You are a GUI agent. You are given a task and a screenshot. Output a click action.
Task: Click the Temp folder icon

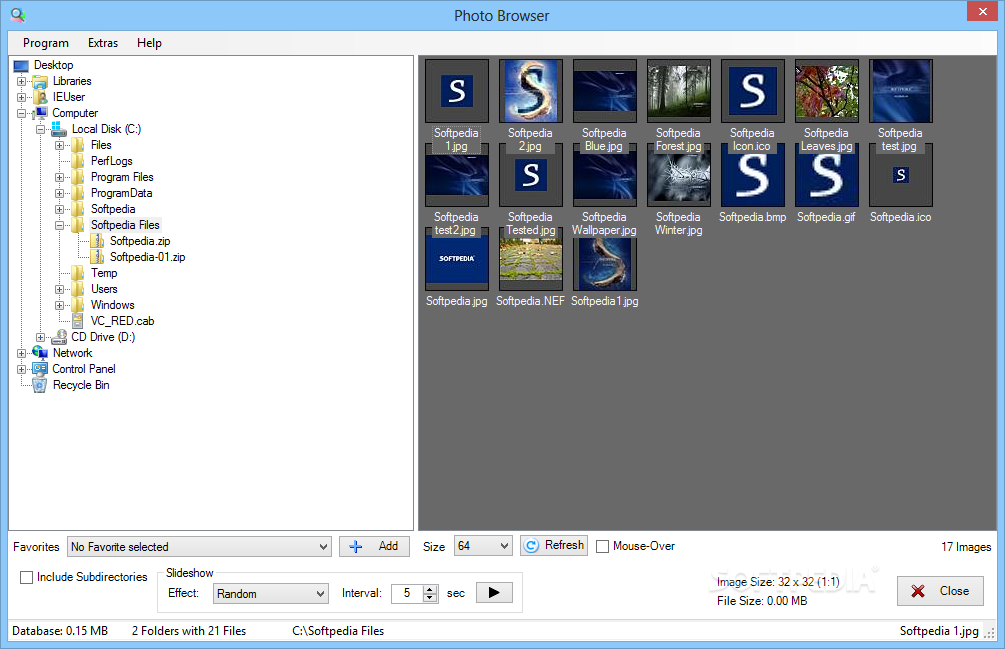point(78,273)
